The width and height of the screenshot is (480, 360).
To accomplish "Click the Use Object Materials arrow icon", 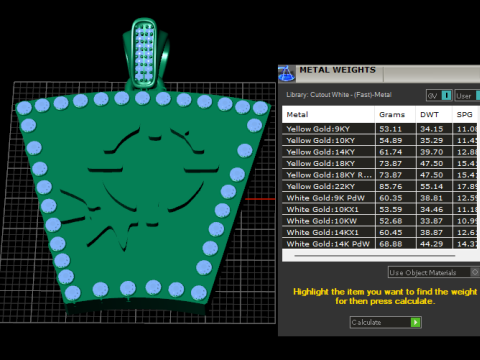I will [x=475, y=272].
